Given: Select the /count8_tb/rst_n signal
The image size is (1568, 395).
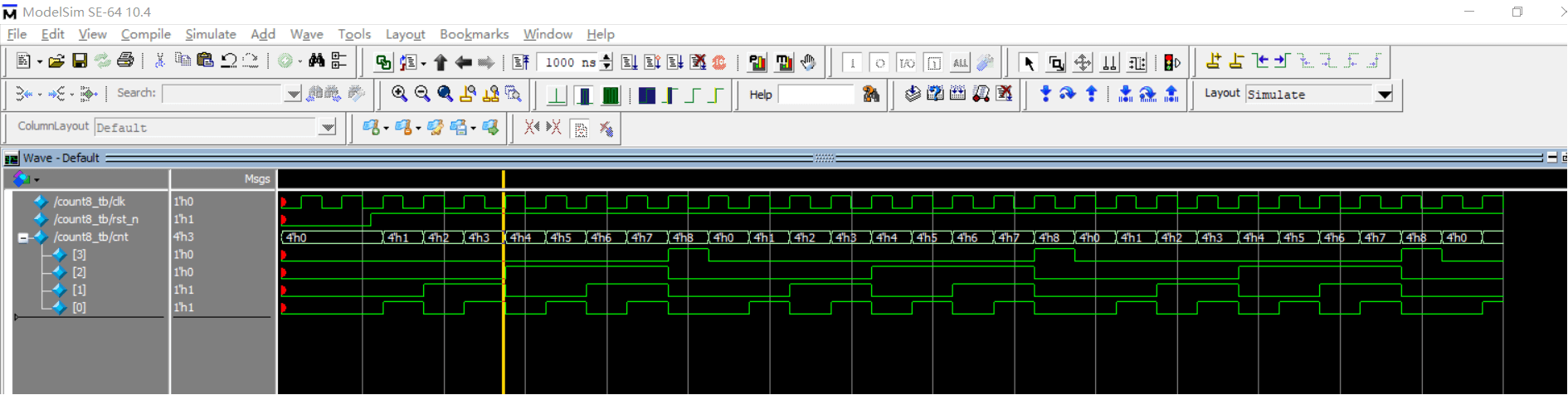Looking at the screenshot, I should coord(96,219).
